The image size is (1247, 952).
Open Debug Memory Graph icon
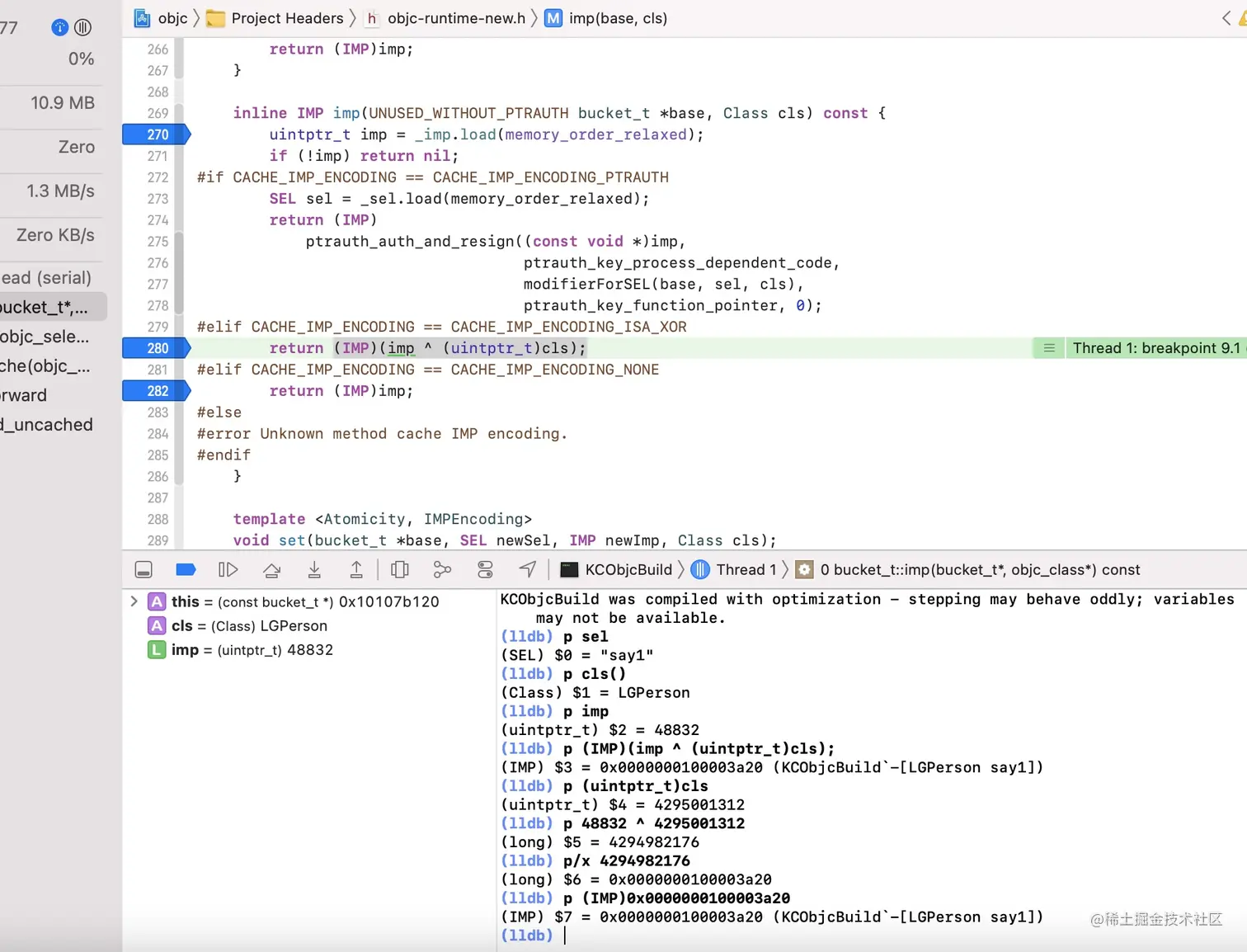pos(443,570)
